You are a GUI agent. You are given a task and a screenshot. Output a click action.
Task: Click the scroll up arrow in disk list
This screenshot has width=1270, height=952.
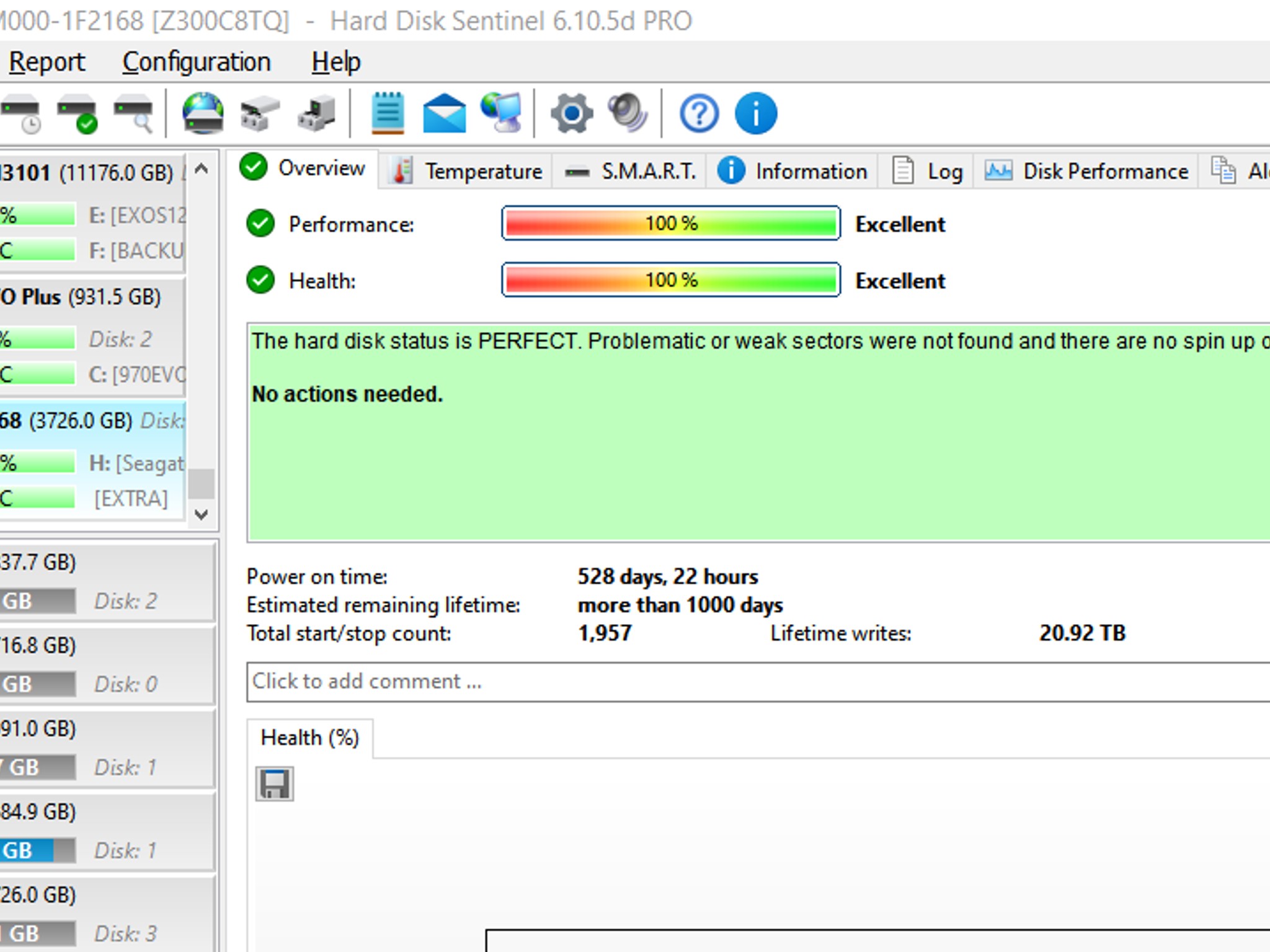point(201,169)
